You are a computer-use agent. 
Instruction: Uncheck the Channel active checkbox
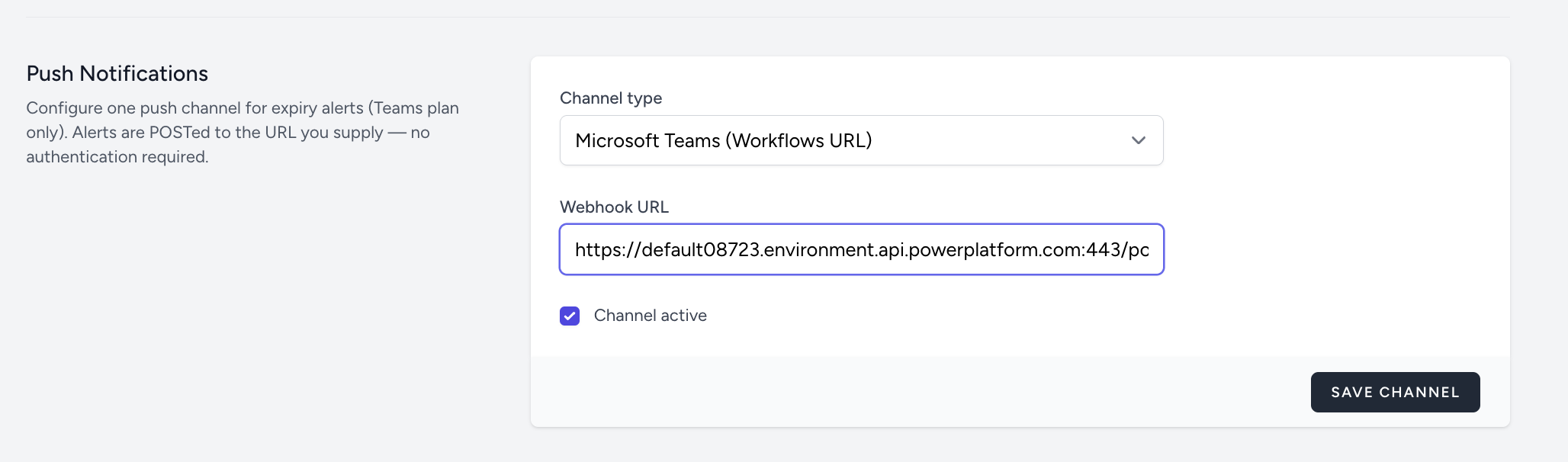tap(570, 316)
